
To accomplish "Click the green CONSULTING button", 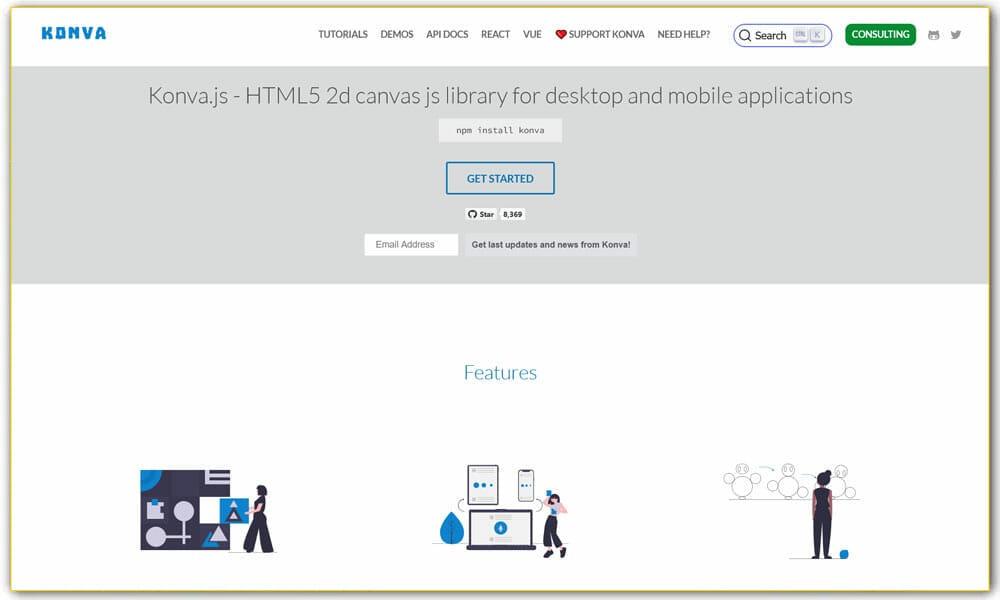I will (x=880, y=34).
